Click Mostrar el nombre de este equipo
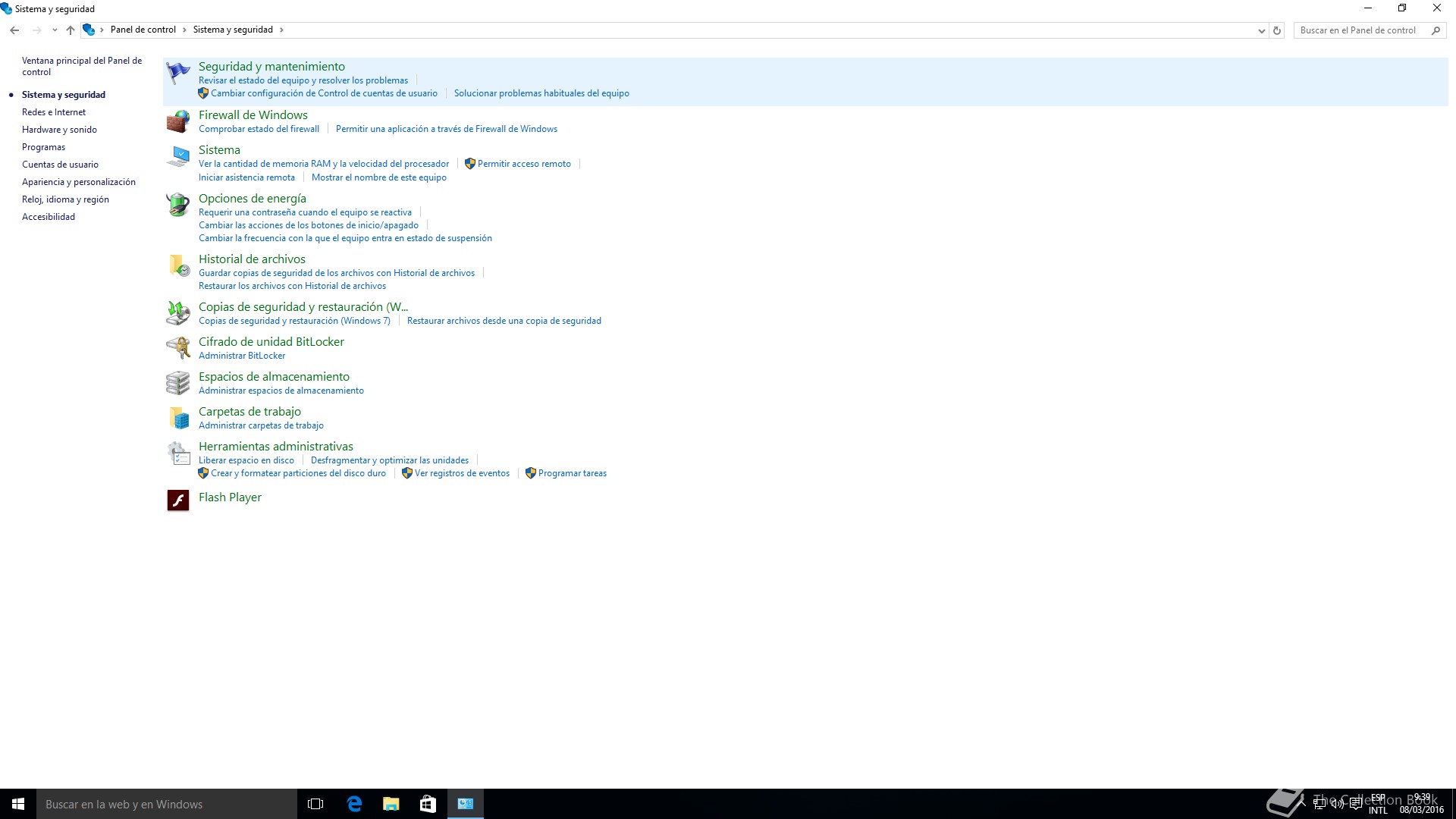The width and height of the screenshot is (1456, 819). 379,177
